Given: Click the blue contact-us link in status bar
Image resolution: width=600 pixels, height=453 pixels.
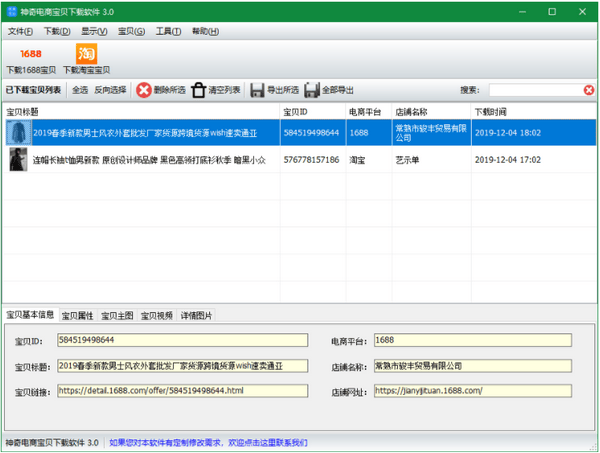Looking at the screenshot, I should pos(208,442).
